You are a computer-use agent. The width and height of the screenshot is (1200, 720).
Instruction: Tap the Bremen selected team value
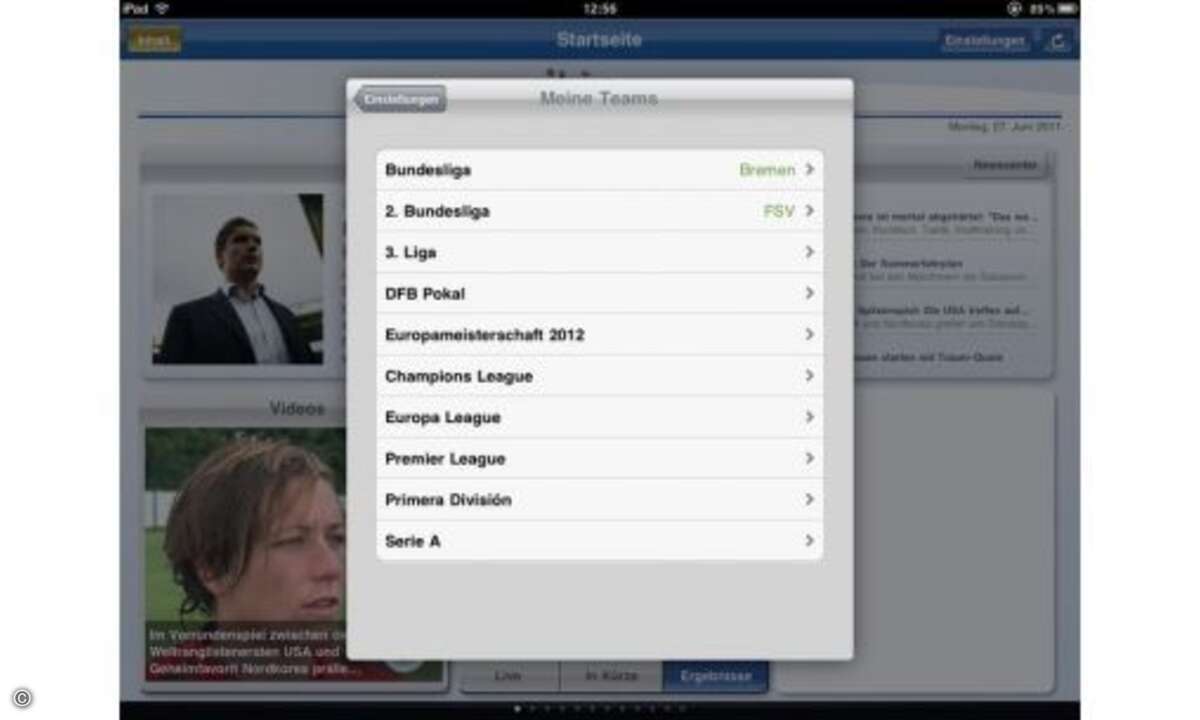point(767,170)
